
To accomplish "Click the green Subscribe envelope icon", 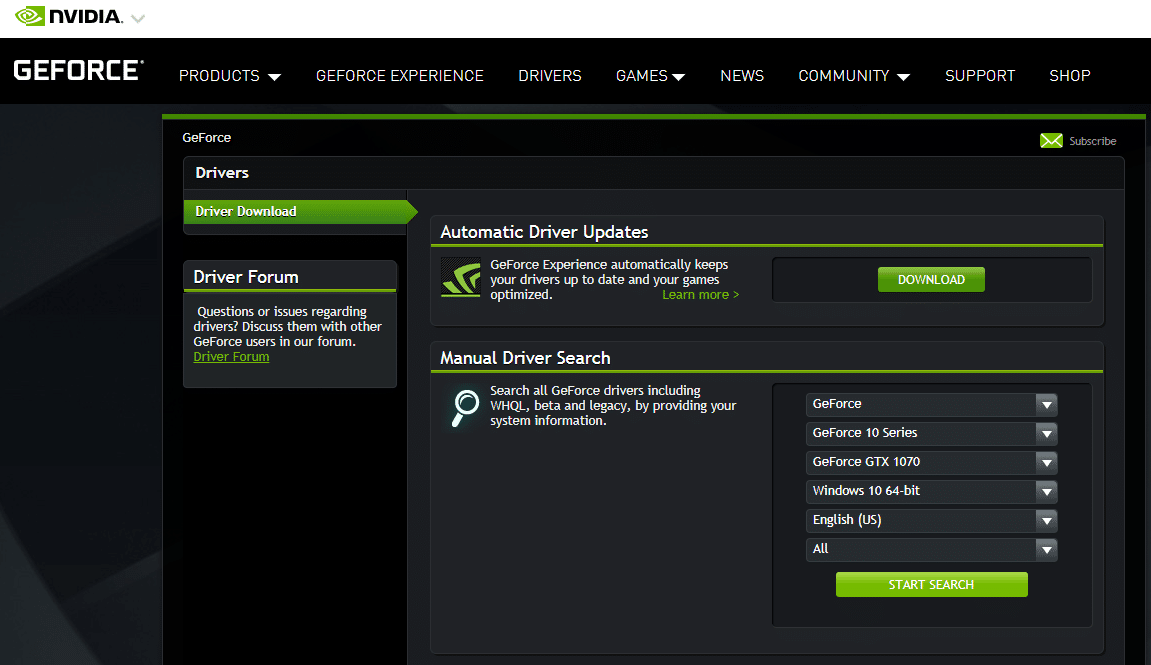I will [x=1051, y=141].
